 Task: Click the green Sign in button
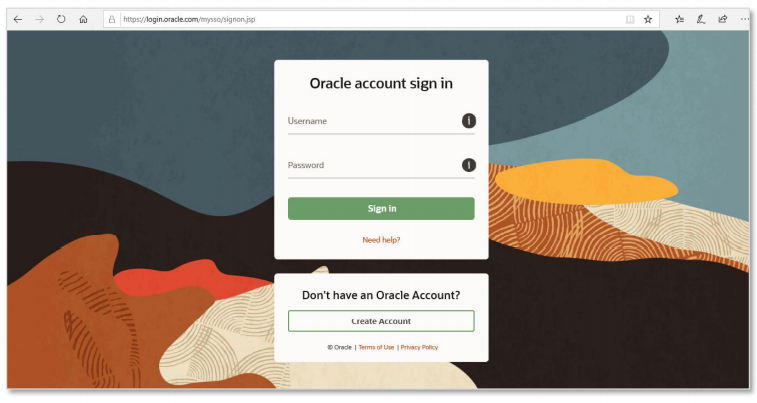point(381,208)
